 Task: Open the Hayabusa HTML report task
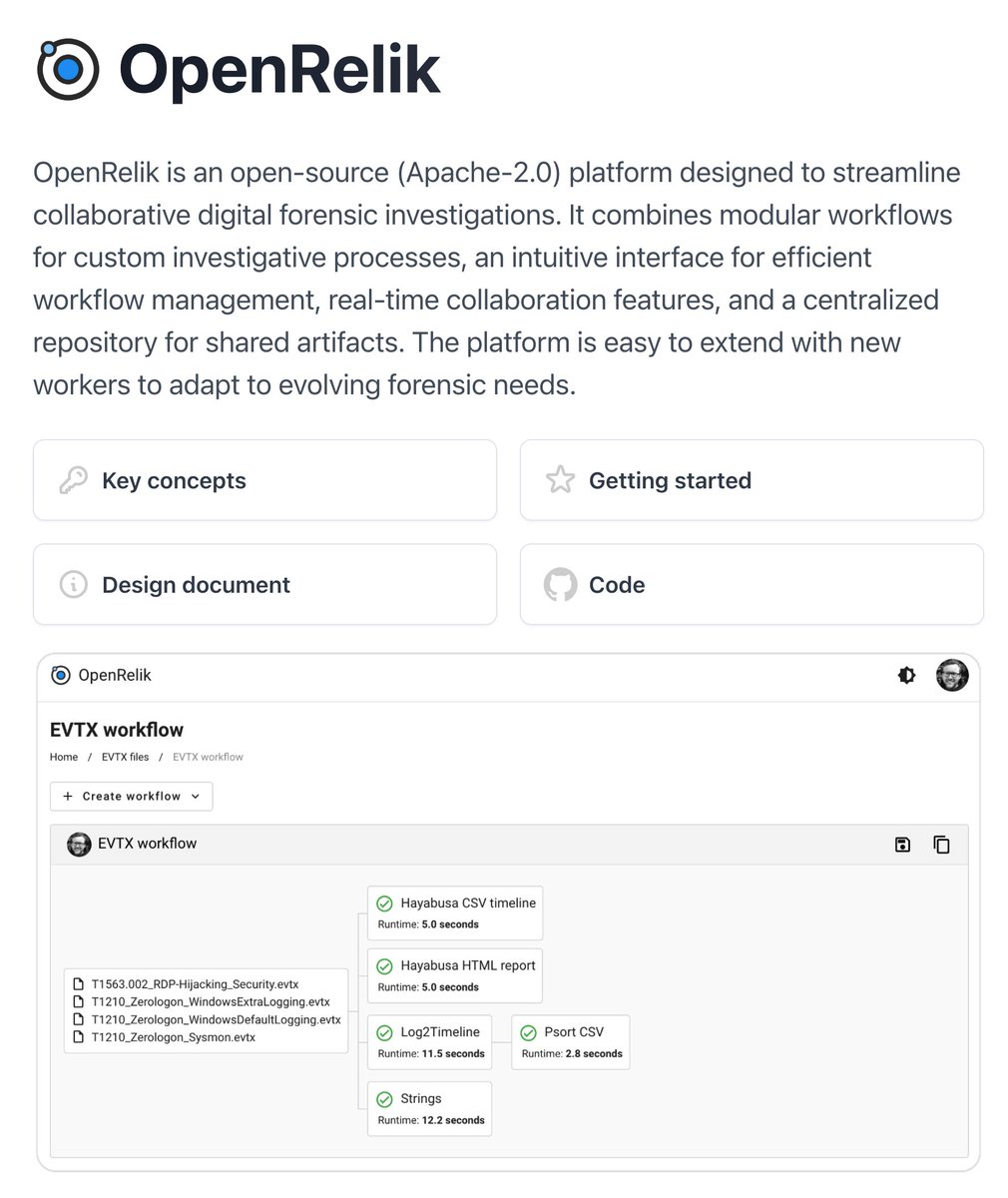[455, 975]
